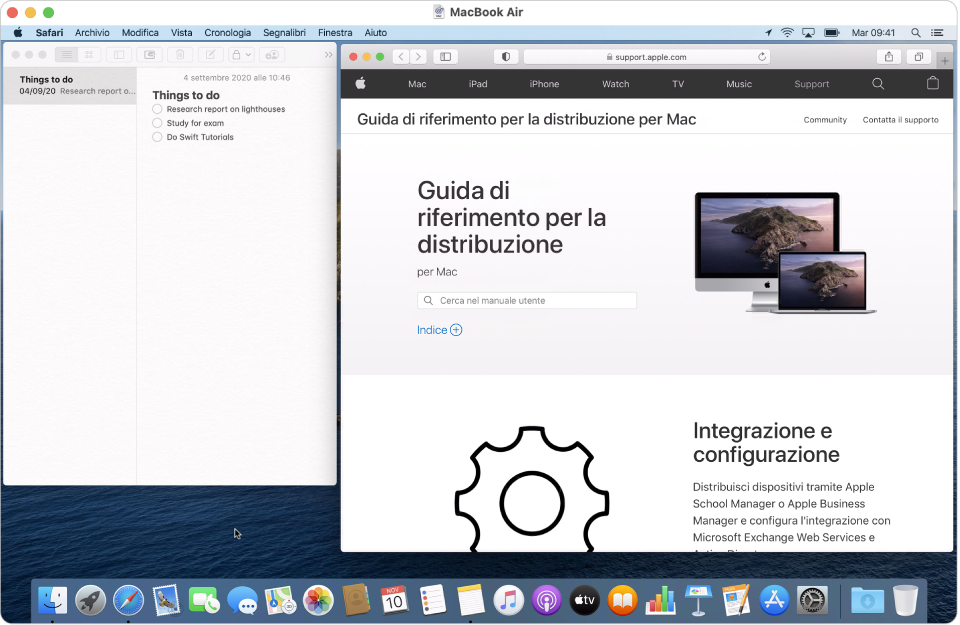The width and height of the screenshot is (960, 625).
Task: Go forward in the Safari window
Action: click(x=418, y=57)
